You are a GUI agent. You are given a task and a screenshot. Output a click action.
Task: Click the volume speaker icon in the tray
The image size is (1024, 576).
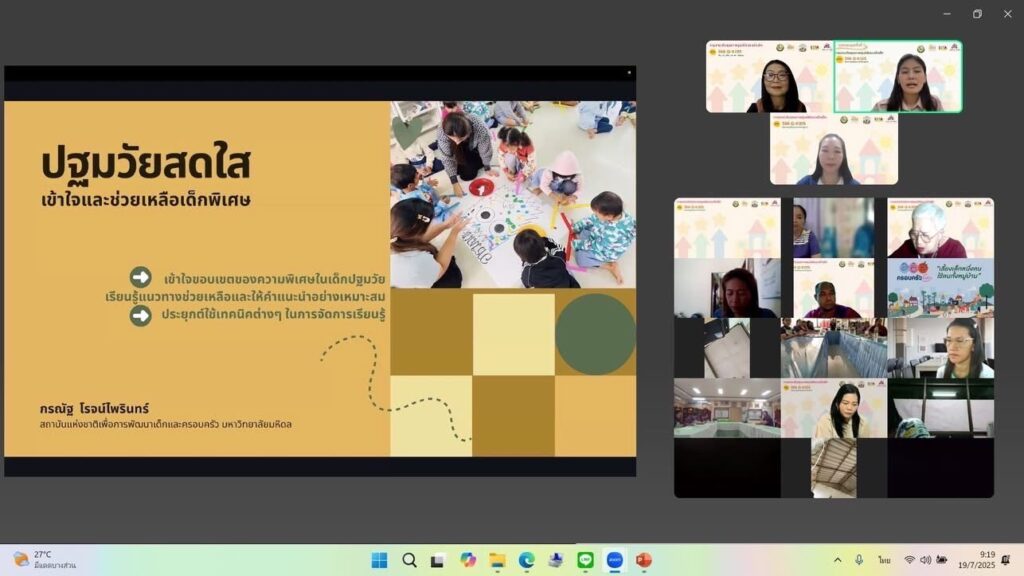point(925,560)
